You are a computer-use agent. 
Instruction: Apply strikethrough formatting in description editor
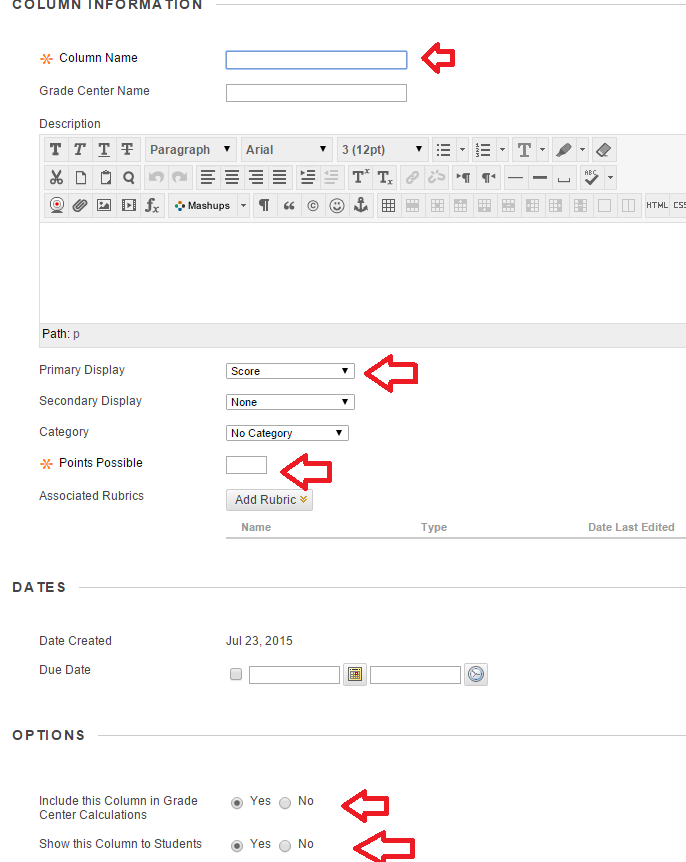128,150
